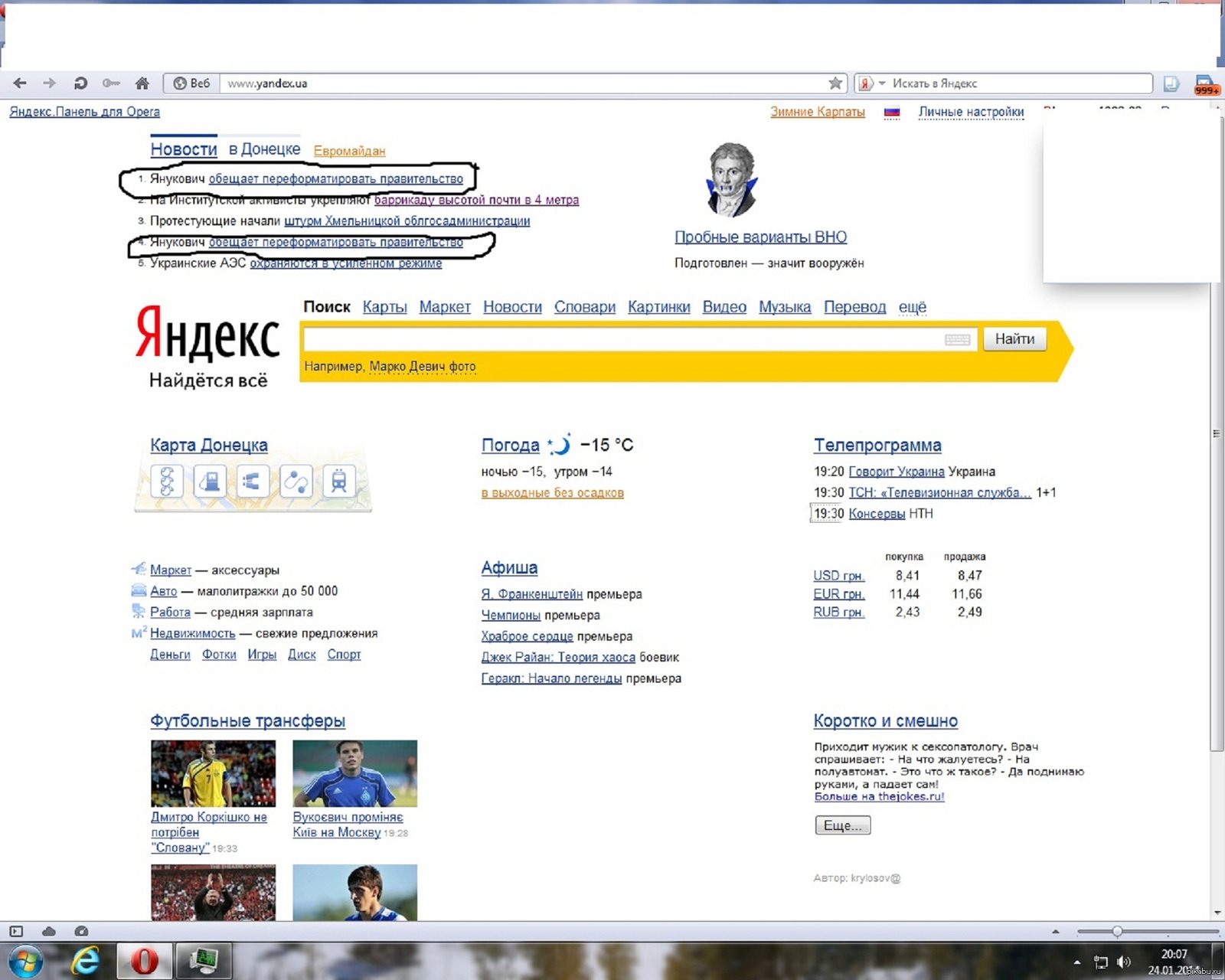This screenshot has width=1225, height=980.
Task: Click the Авто car icon
Action: pyautogui.click(x=139, y=590)
